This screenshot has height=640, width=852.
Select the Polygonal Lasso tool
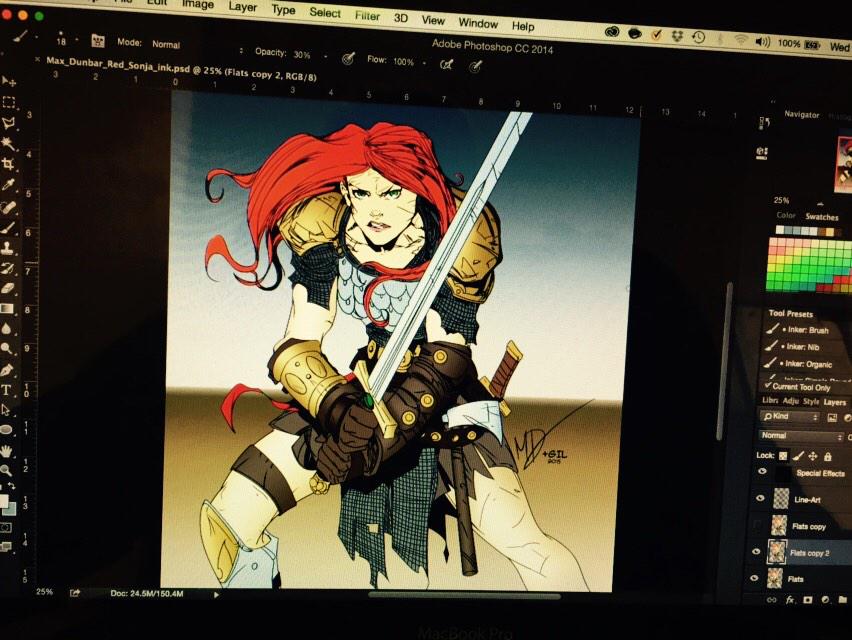[x=9, y=123]
